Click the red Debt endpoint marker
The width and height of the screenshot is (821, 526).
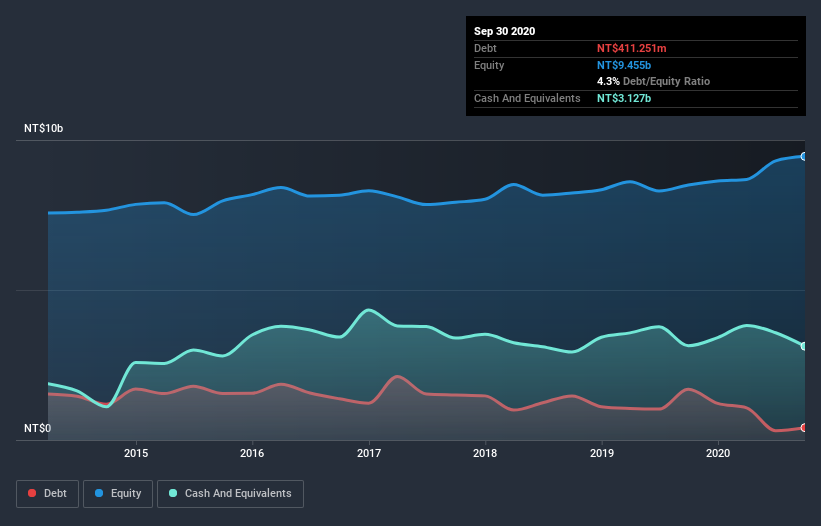[804, 428]
